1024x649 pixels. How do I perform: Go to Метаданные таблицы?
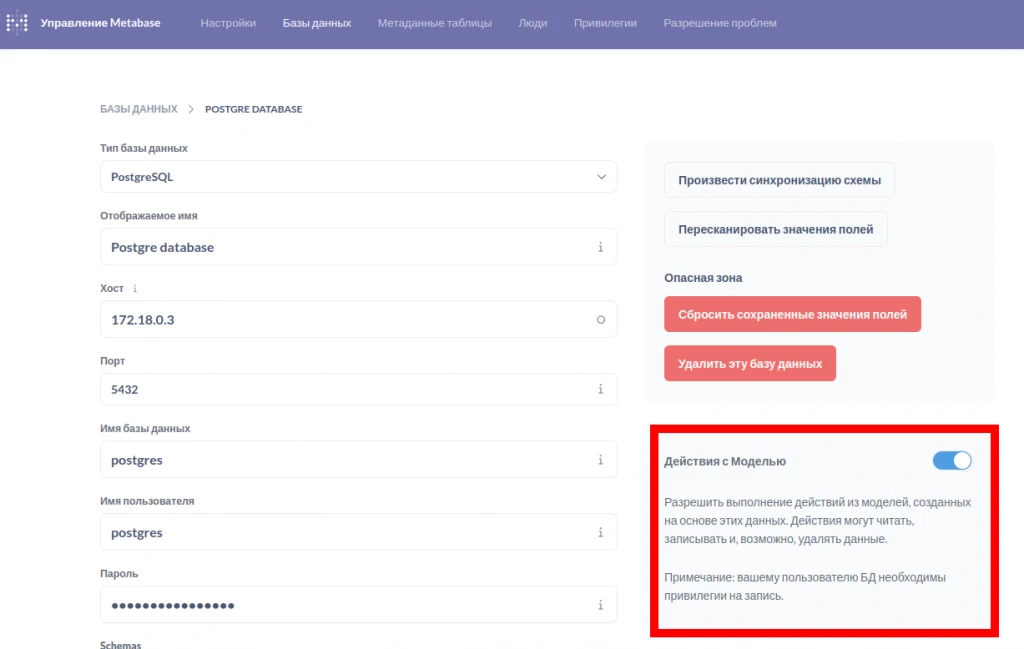(x=434, y=23)
